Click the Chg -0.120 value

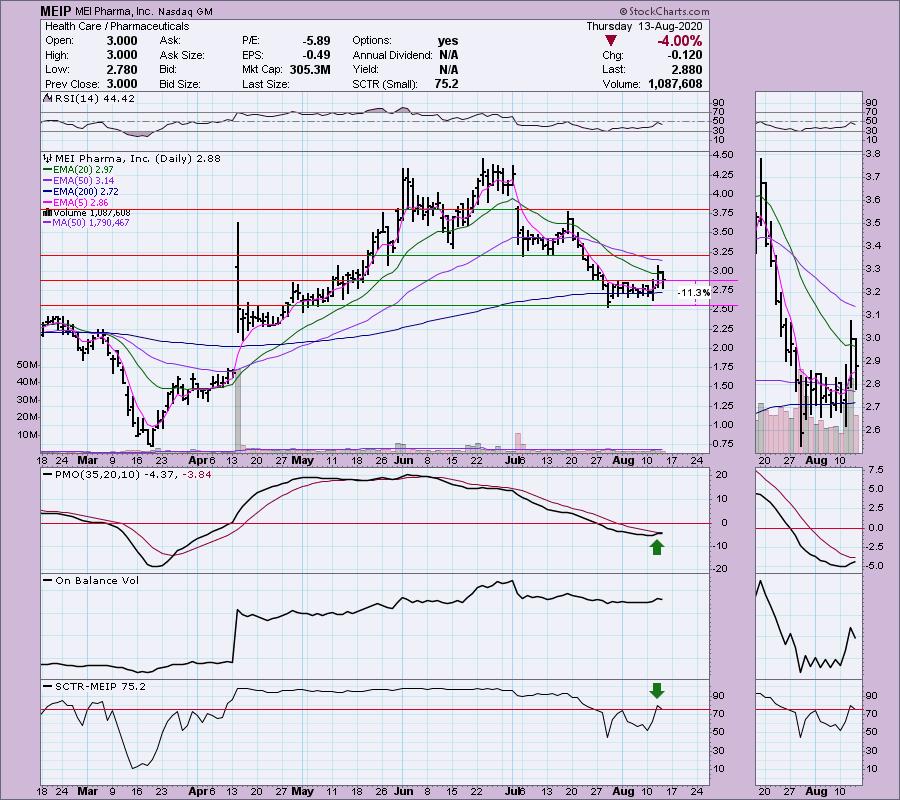685,55
